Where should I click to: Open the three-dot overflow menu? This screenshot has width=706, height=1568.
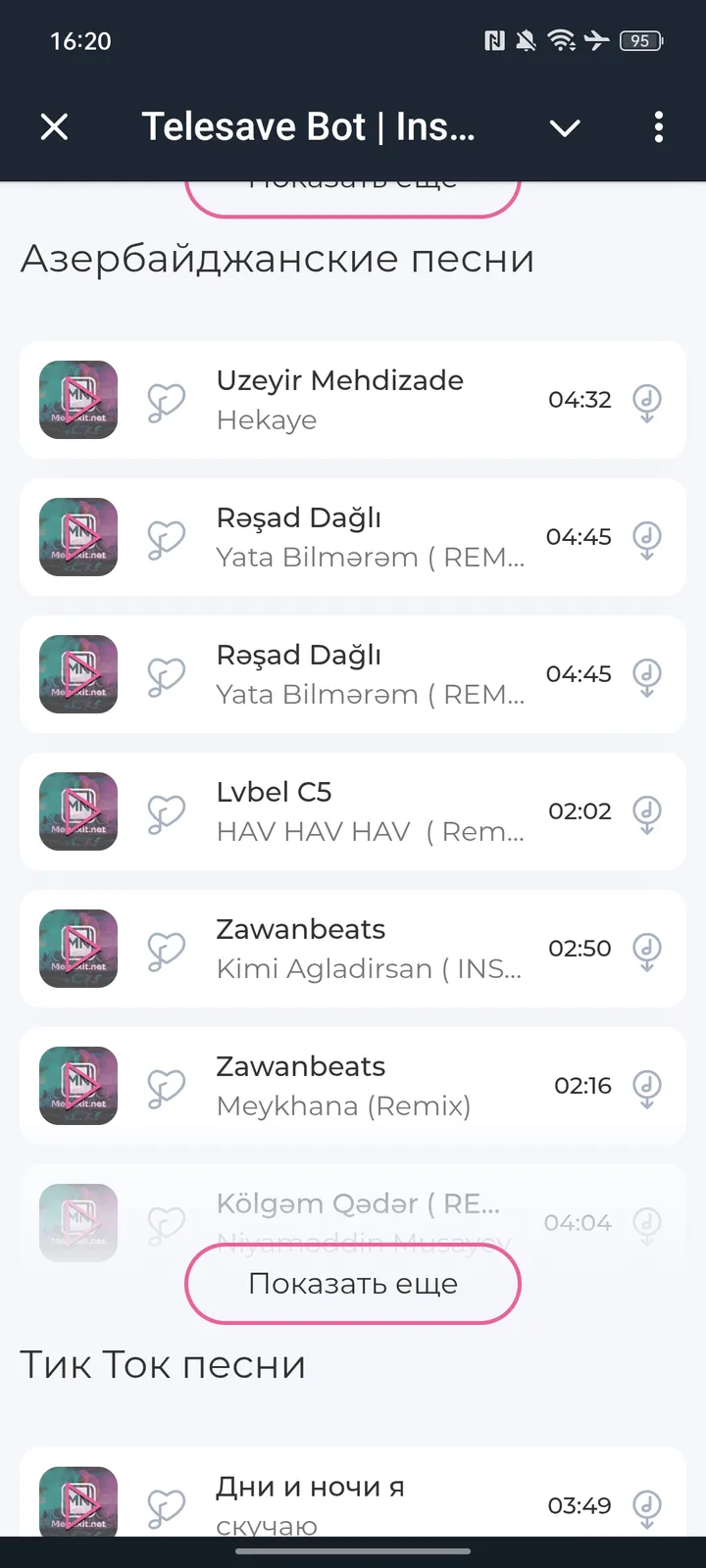(658, 126)
